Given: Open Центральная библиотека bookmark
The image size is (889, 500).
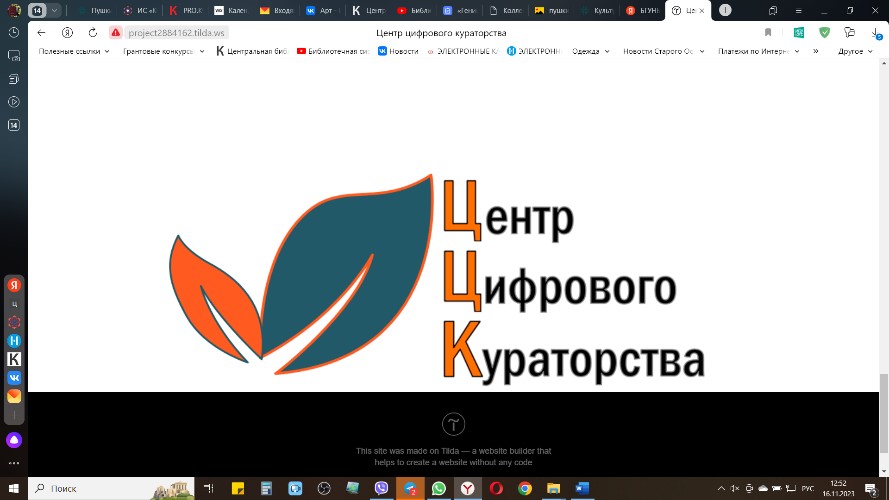Looking at the screenshot, I should (x=252, y=51).
